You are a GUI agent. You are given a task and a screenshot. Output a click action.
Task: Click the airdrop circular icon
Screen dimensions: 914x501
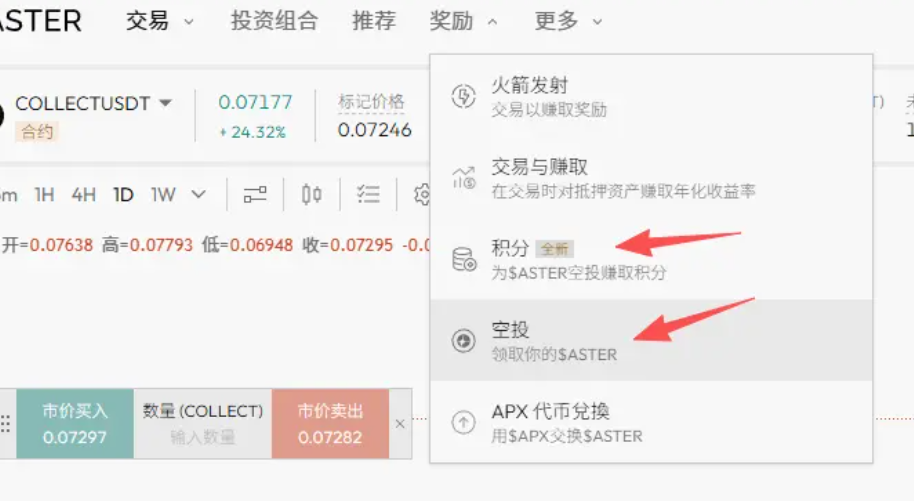point(463,341)
